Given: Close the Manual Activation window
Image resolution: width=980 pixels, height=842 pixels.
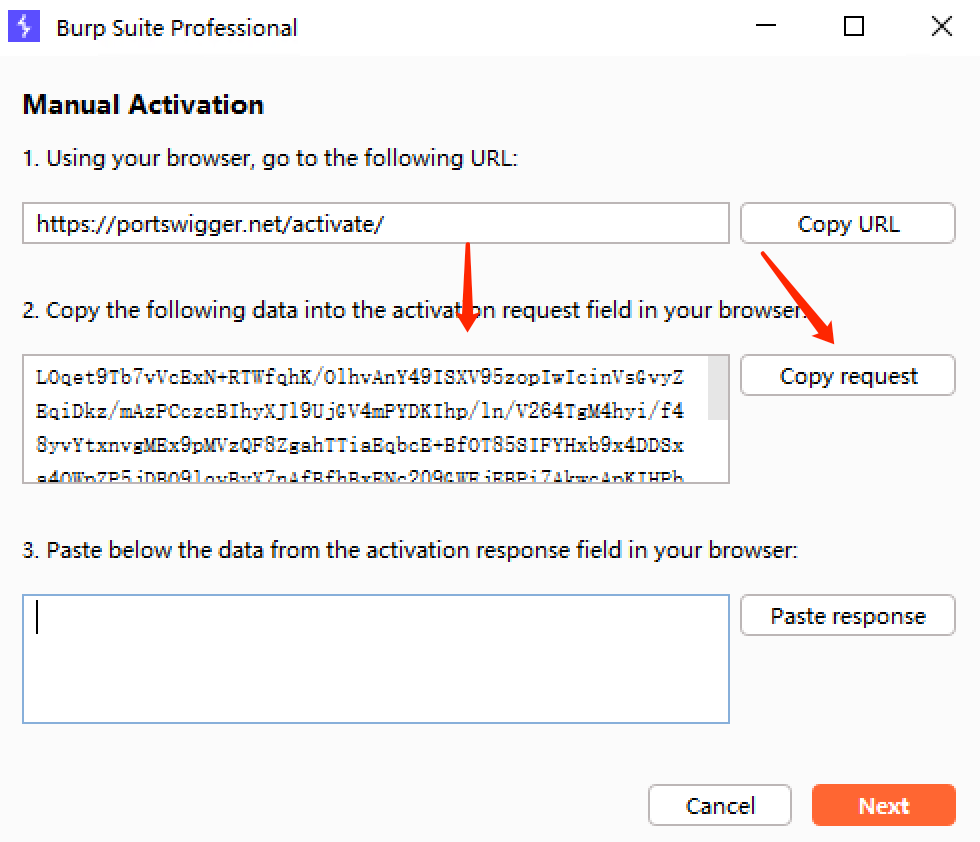Looking at the screenshot, I should (941, 27).
